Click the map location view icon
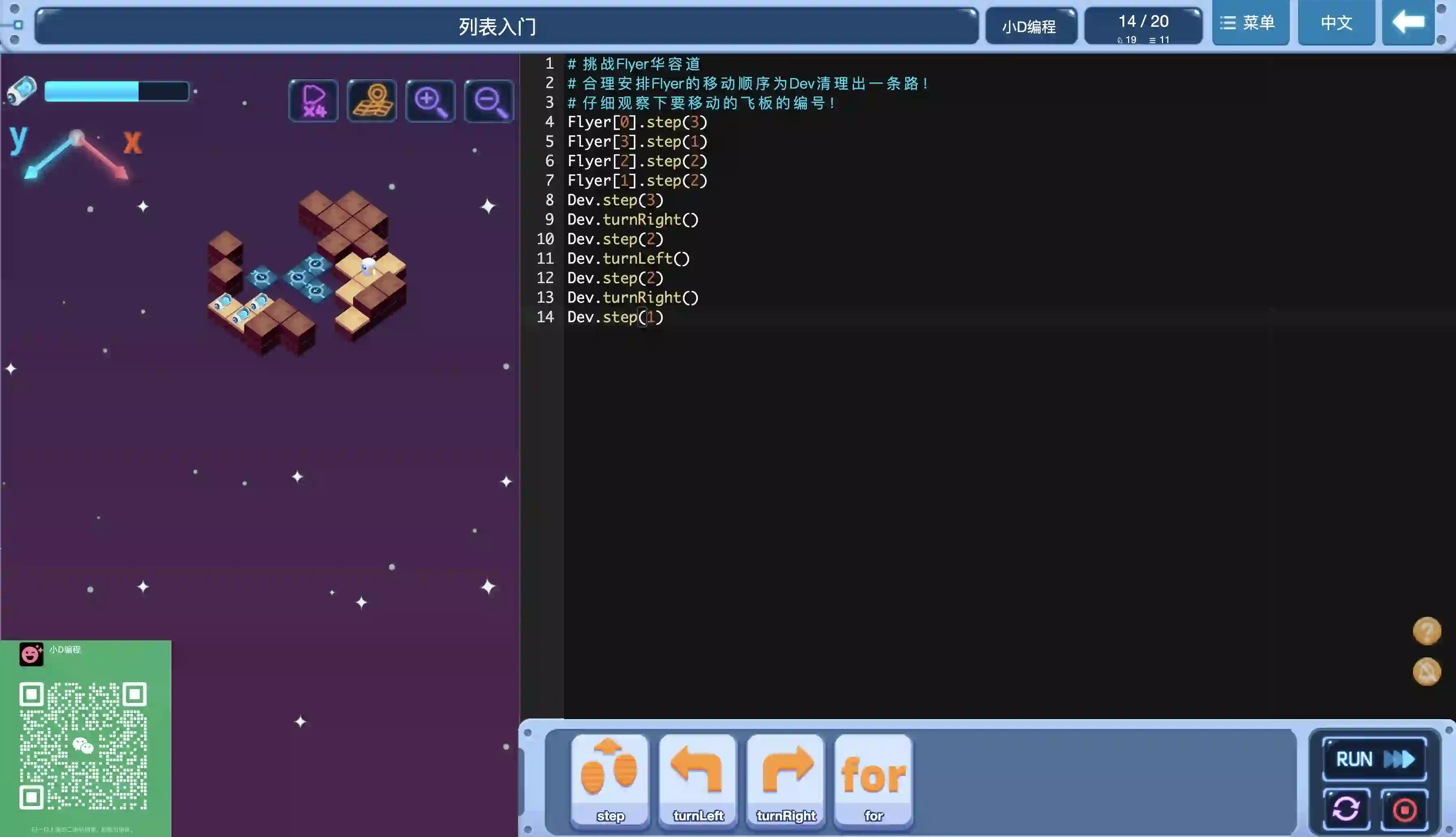 click(x=372, y=101)
